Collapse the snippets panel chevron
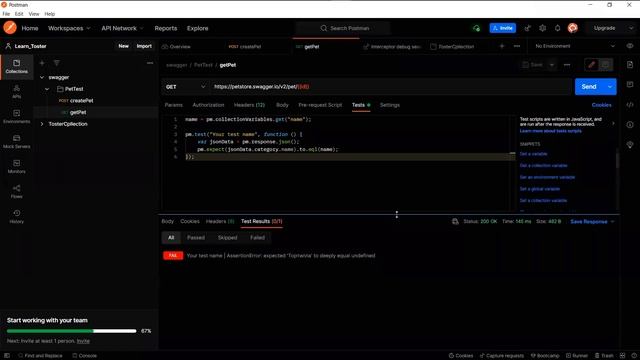 click(613, 123)
